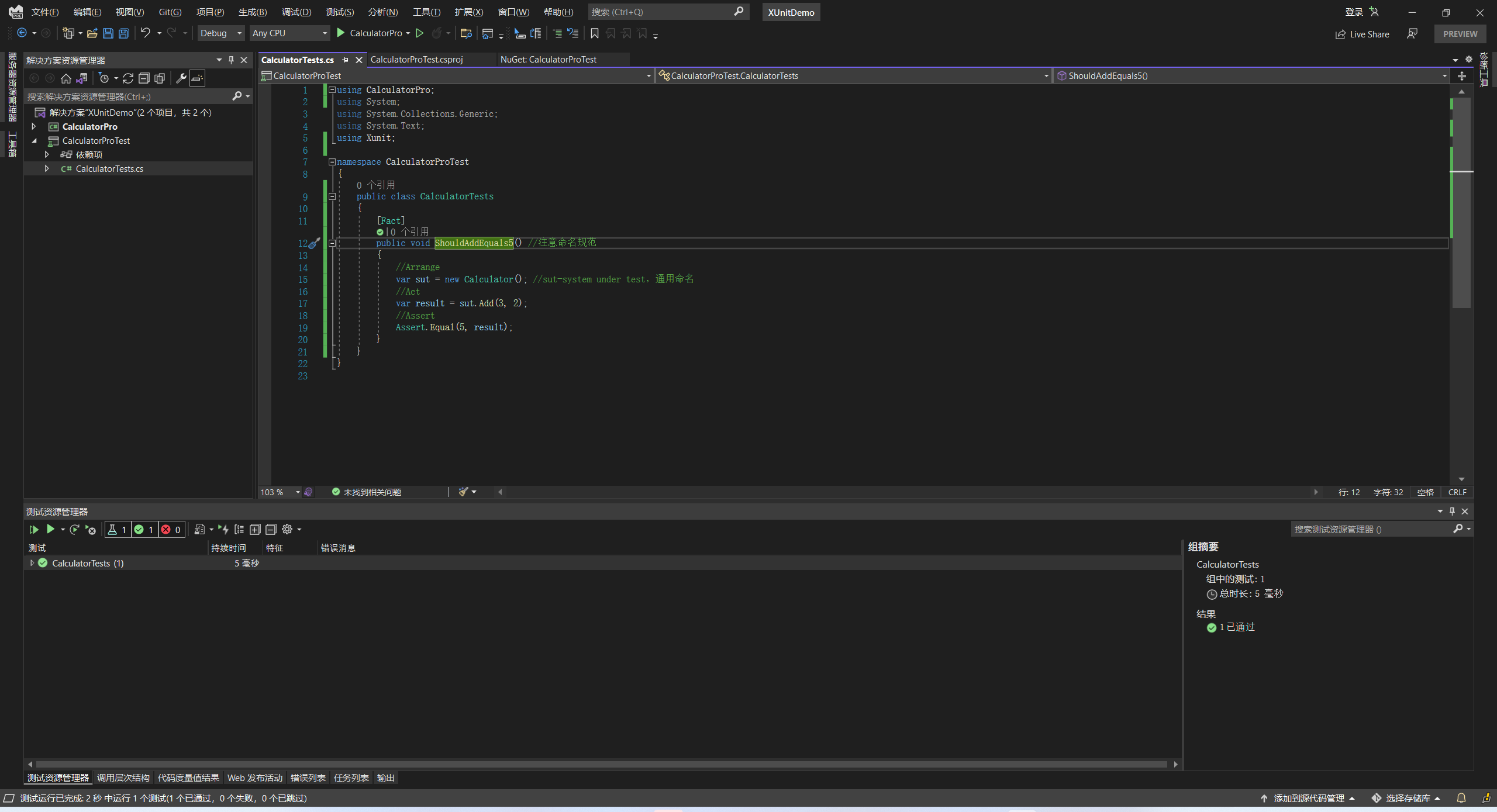Viewport: 1497px width, 812px height.
Task: Click 添加到源代码管理 in status bar
Action: click(x=1308, y=798)
